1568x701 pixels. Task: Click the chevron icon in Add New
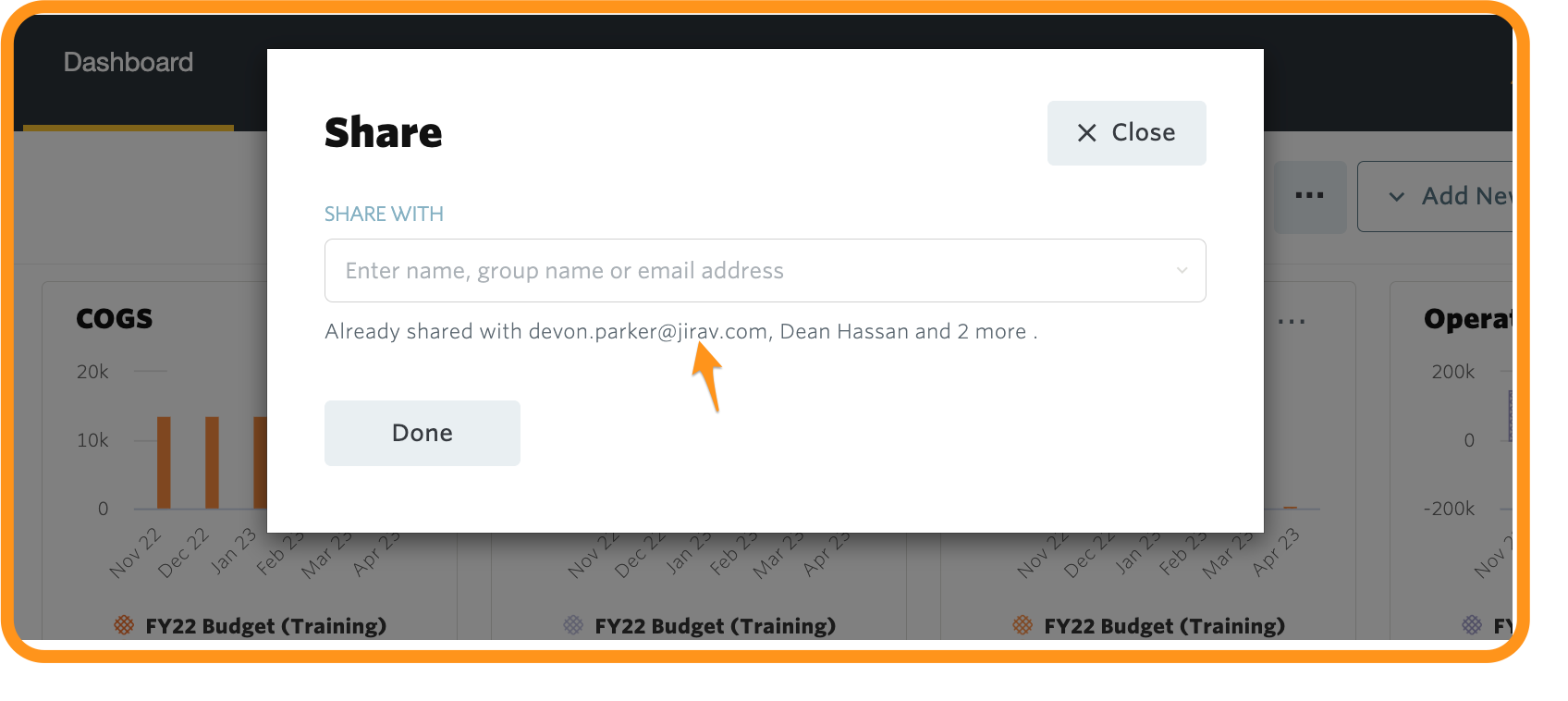1397,197
